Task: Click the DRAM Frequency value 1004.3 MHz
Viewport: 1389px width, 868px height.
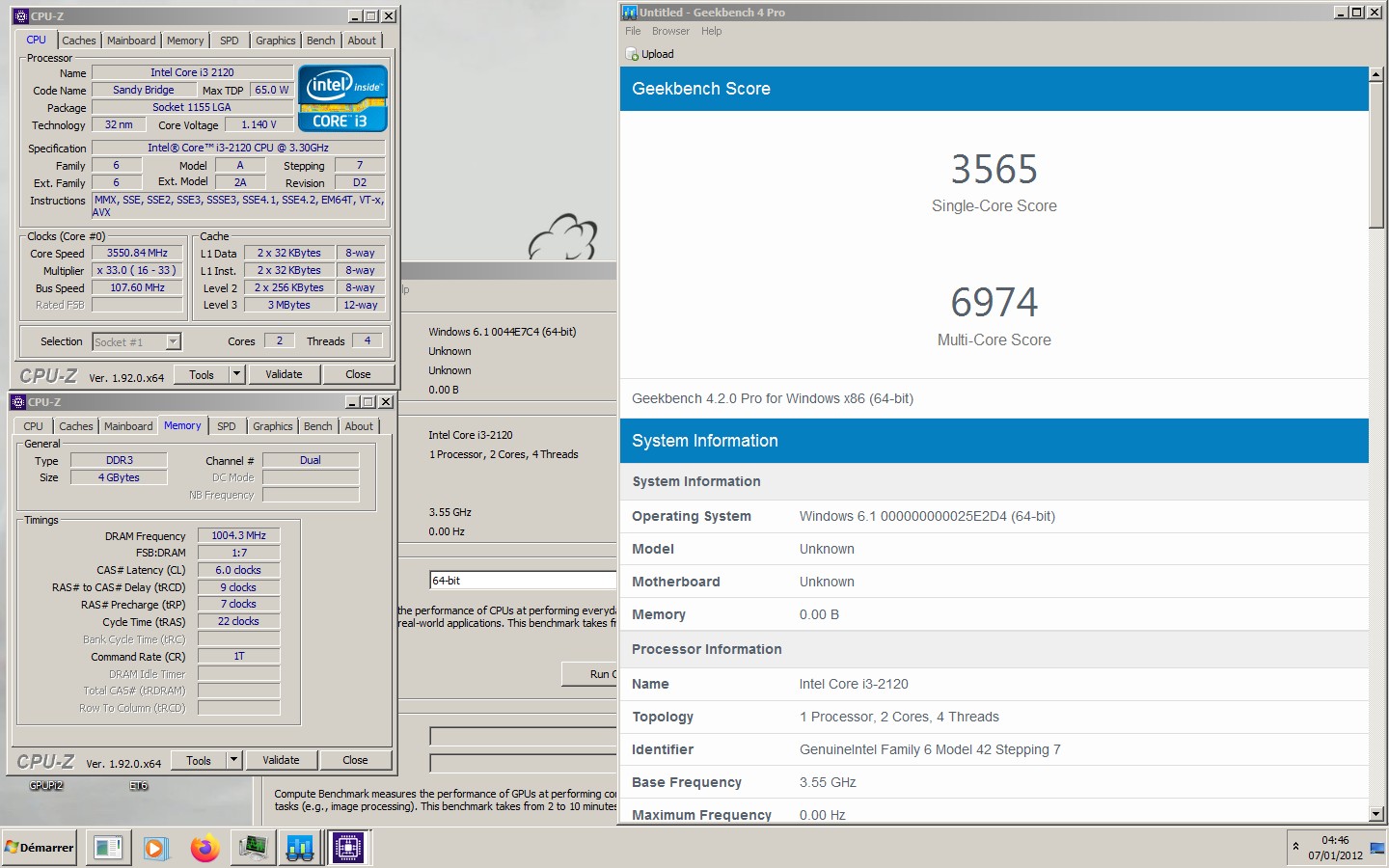Action: [x=239, y=535]
